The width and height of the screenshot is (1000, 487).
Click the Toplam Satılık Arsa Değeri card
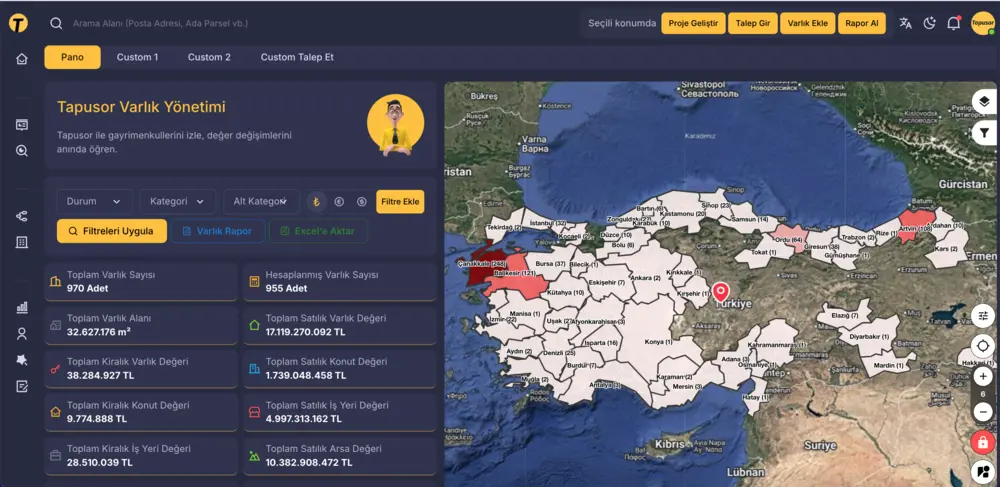pyautogui.click(x=340, y=455)
